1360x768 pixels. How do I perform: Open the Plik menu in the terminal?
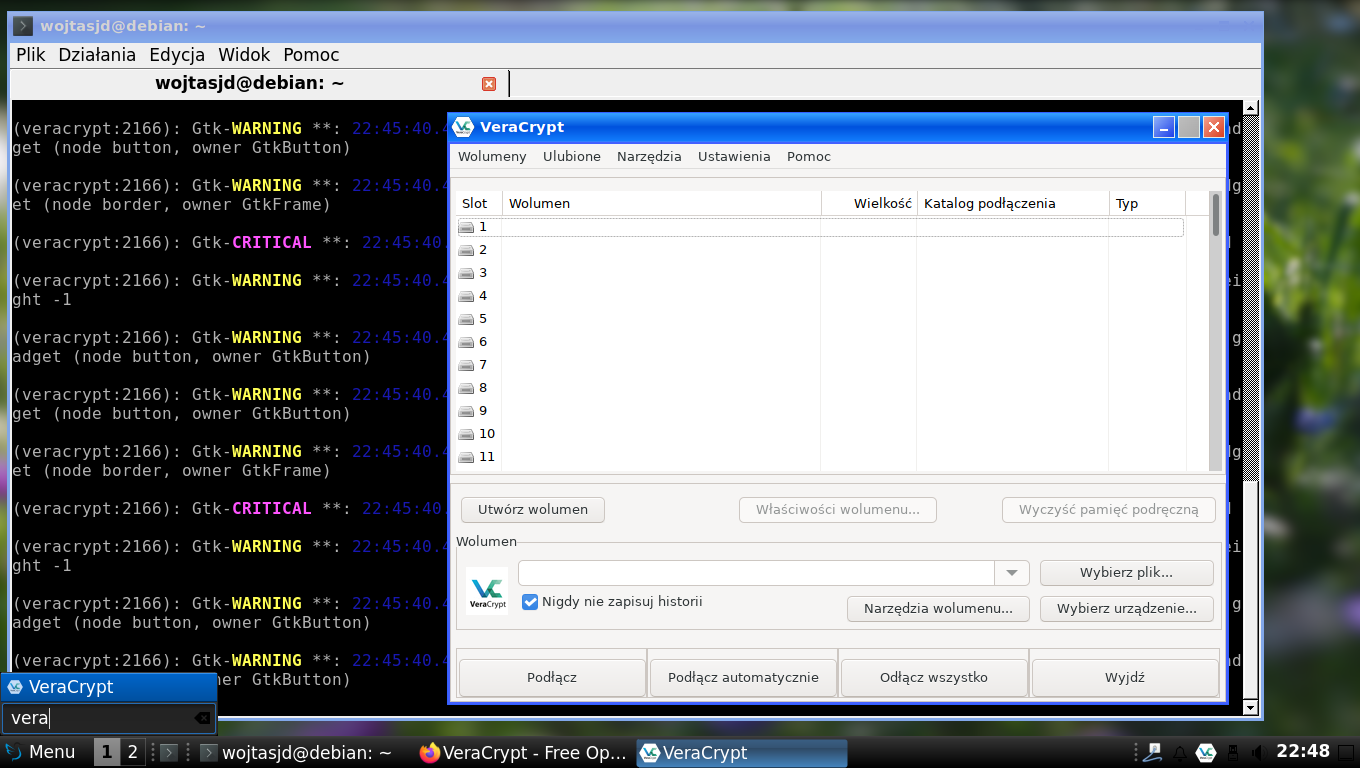[x=31, y=55]
